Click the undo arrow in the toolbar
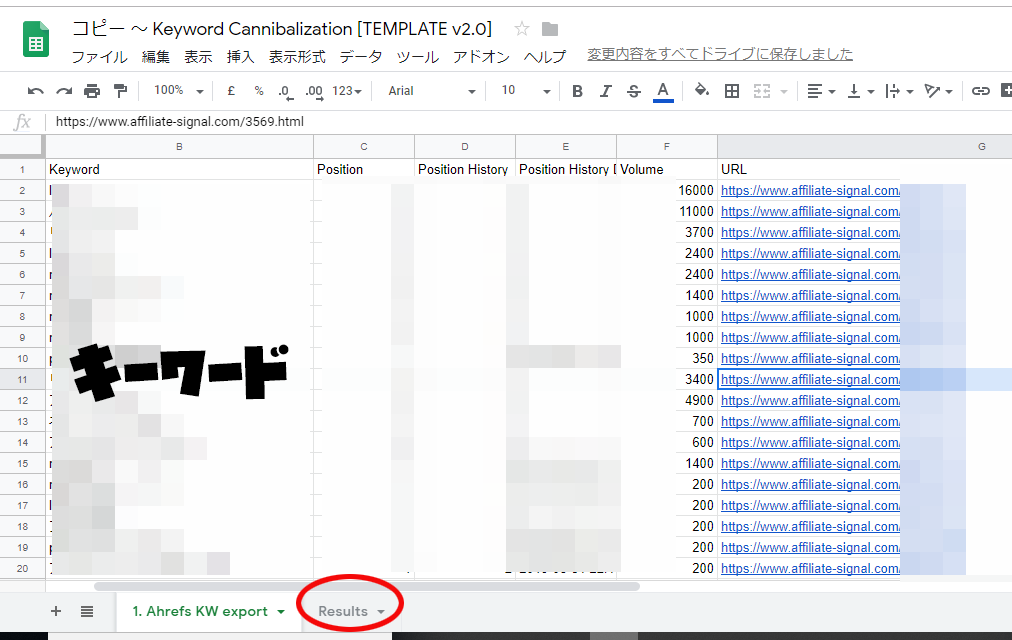This screenshot has height=640, width=1012. pyautogui.click(x=36, y=91)
